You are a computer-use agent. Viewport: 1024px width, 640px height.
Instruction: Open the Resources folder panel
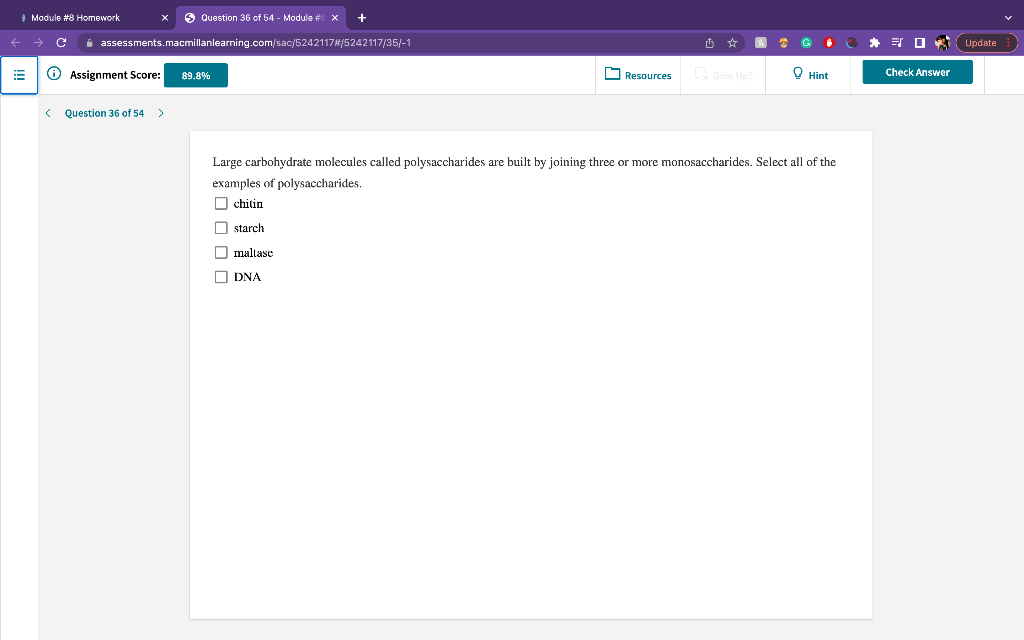pyautogui.click(x=637, y=72)
